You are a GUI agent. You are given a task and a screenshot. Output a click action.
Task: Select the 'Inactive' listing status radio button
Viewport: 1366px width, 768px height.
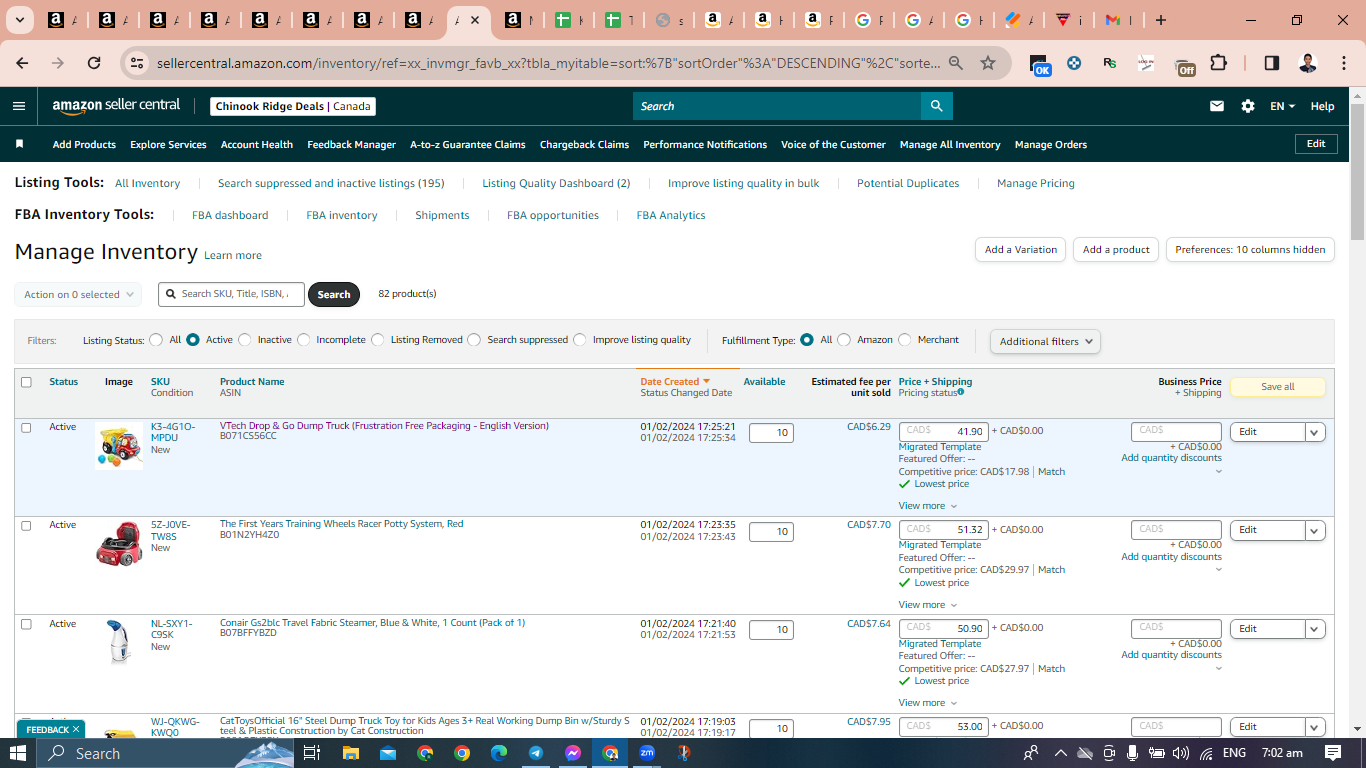(244, 340)
